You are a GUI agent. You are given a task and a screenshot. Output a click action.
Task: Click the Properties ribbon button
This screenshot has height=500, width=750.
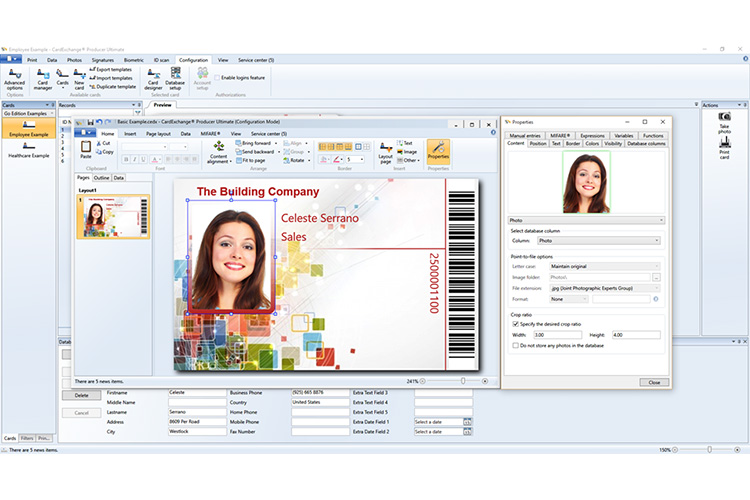pyautogui.click(x=438, y=151)
